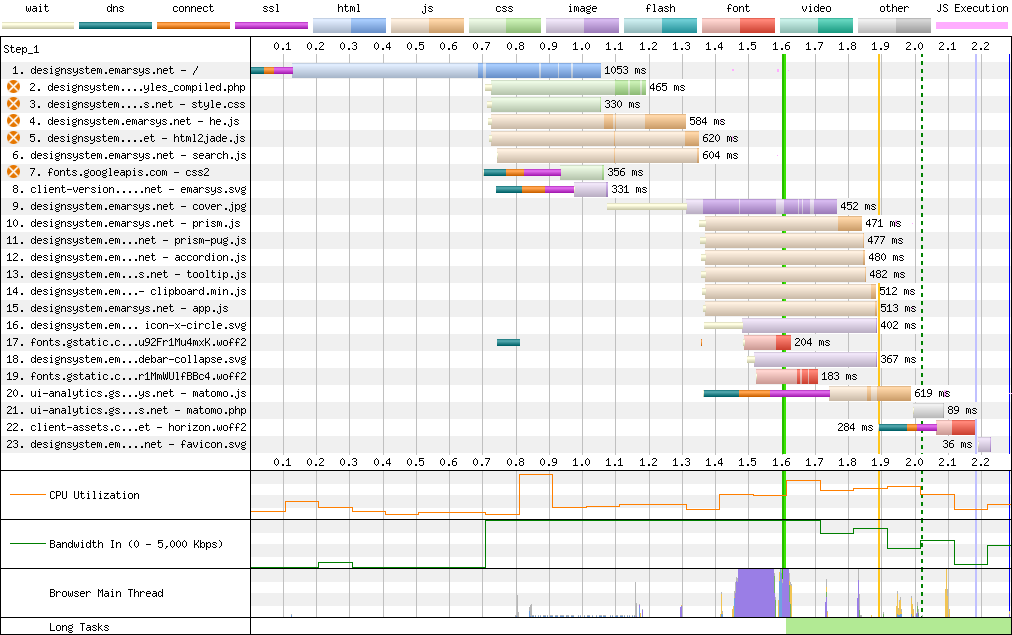Select request 23 favicon.svg label
Viewport: 1012px width, 635px height.
click(126, 444)
